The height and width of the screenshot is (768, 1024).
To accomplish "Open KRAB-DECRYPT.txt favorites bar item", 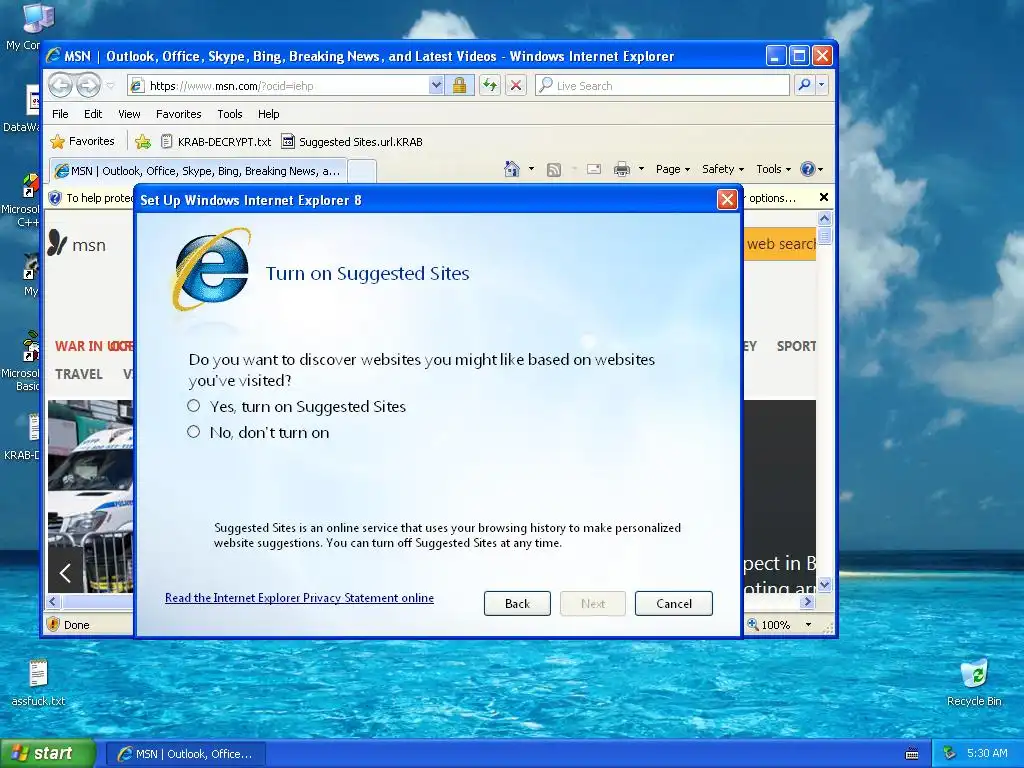I will (x=216, y=142).
